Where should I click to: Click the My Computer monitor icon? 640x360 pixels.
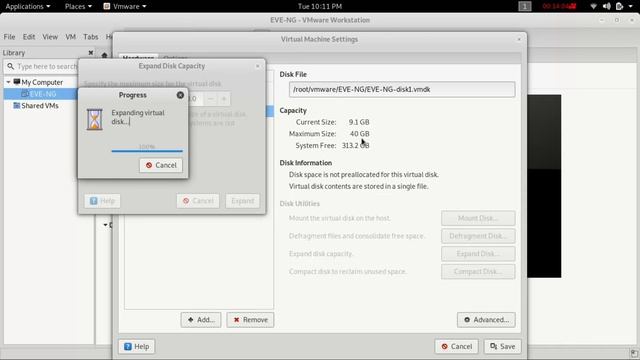click(17, 82)
